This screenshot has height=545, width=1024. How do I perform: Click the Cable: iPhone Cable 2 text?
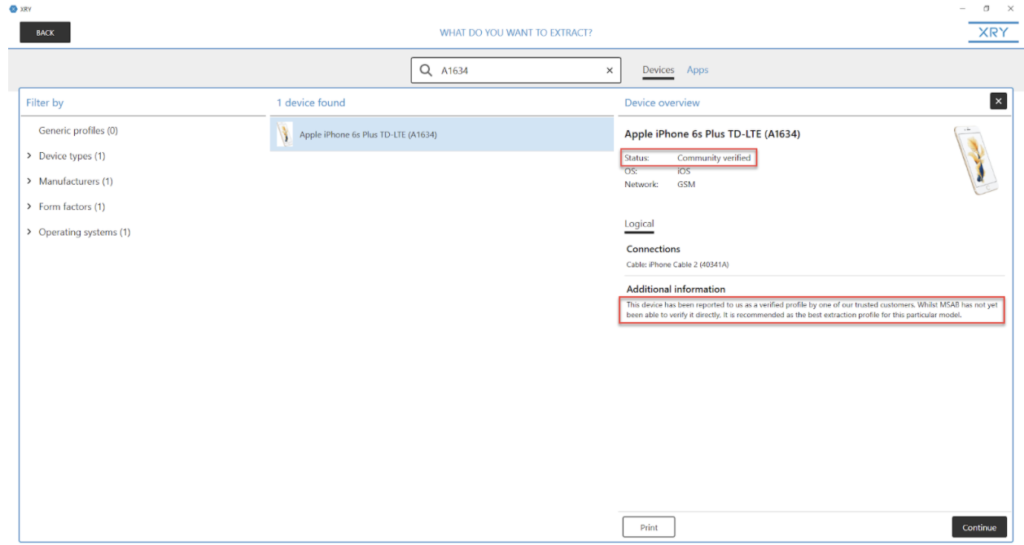tap(677, 265)
